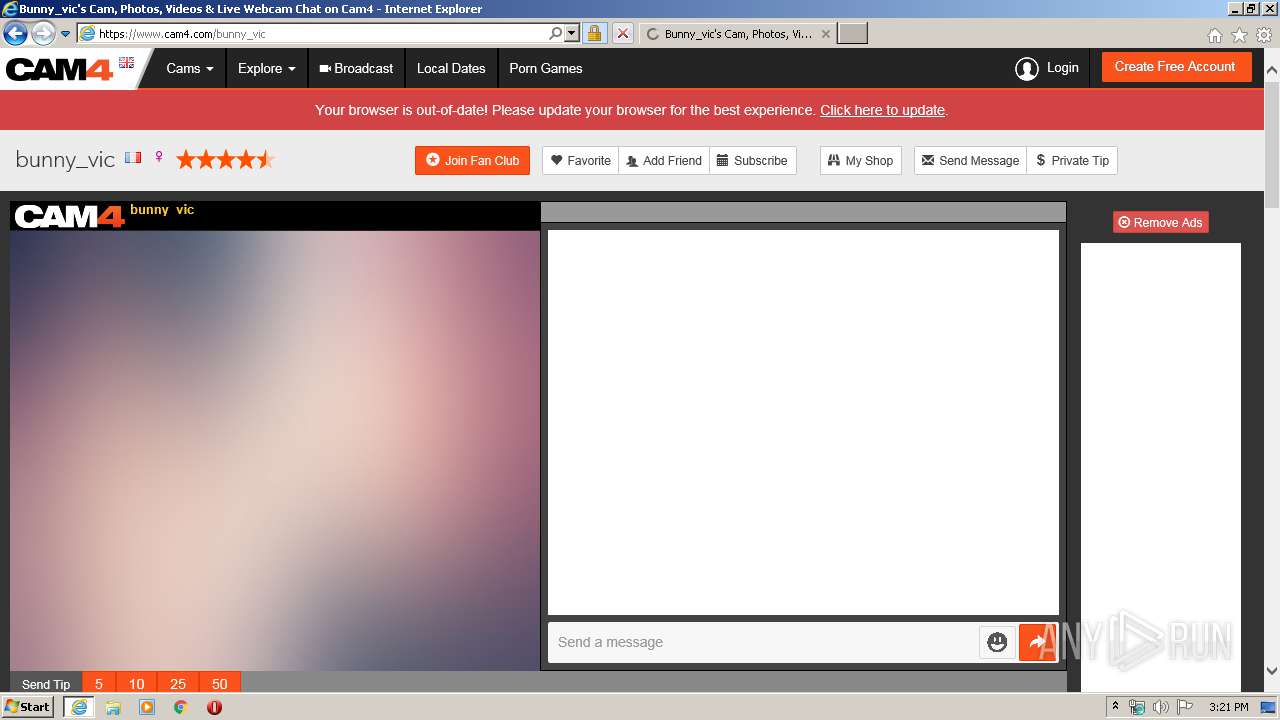Open Porn Games menu item
This screenshot has width=1280, height=720.
(x=546, y=69)
